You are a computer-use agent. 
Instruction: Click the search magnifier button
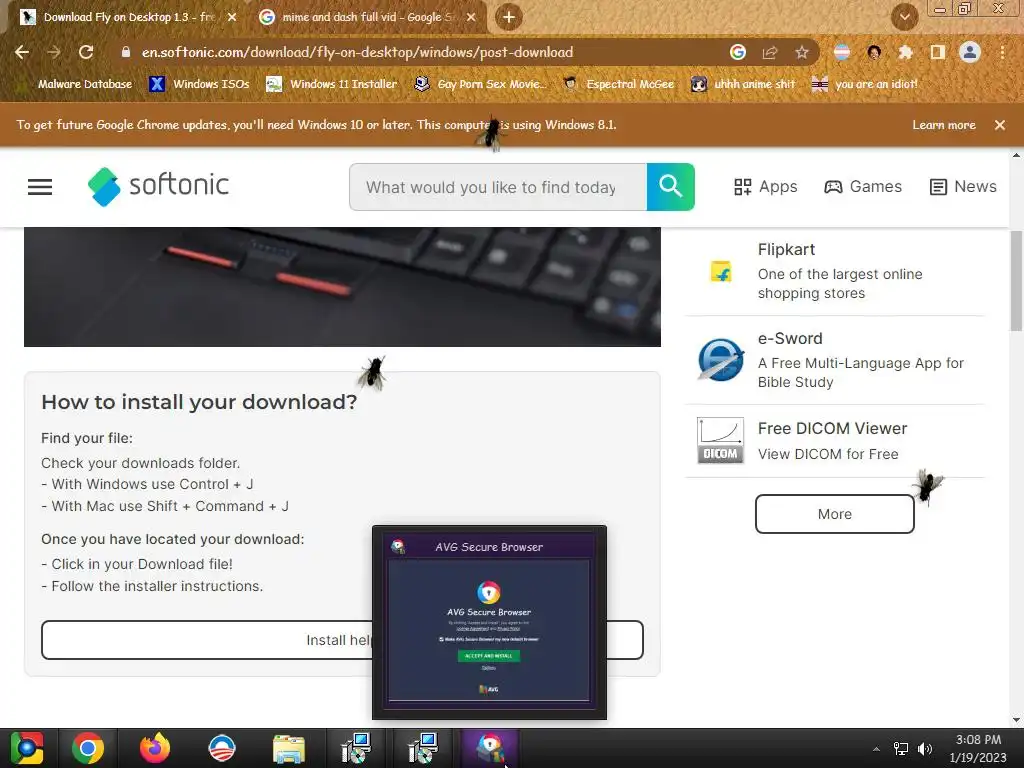tap(671, 187)
